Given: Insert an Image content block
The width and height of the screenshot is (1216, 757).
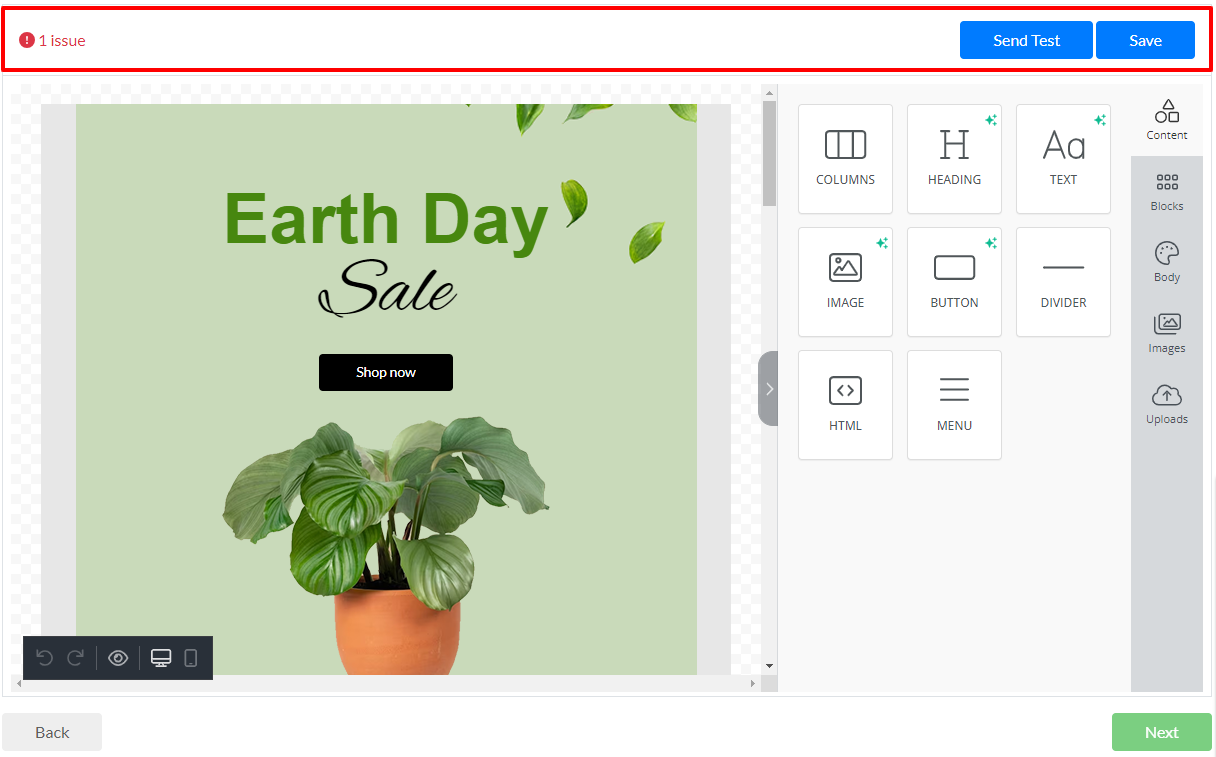Looking at the screenshot, I should (845, 282).
